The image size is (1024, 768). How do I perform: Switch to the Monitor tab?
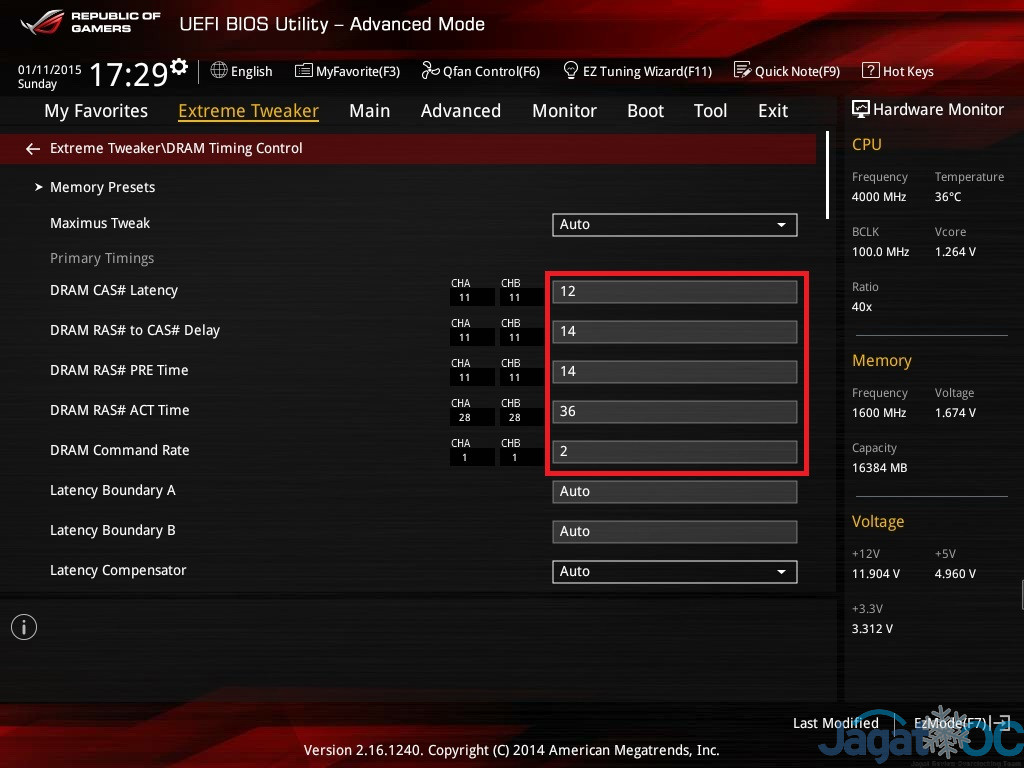point(564,111)
